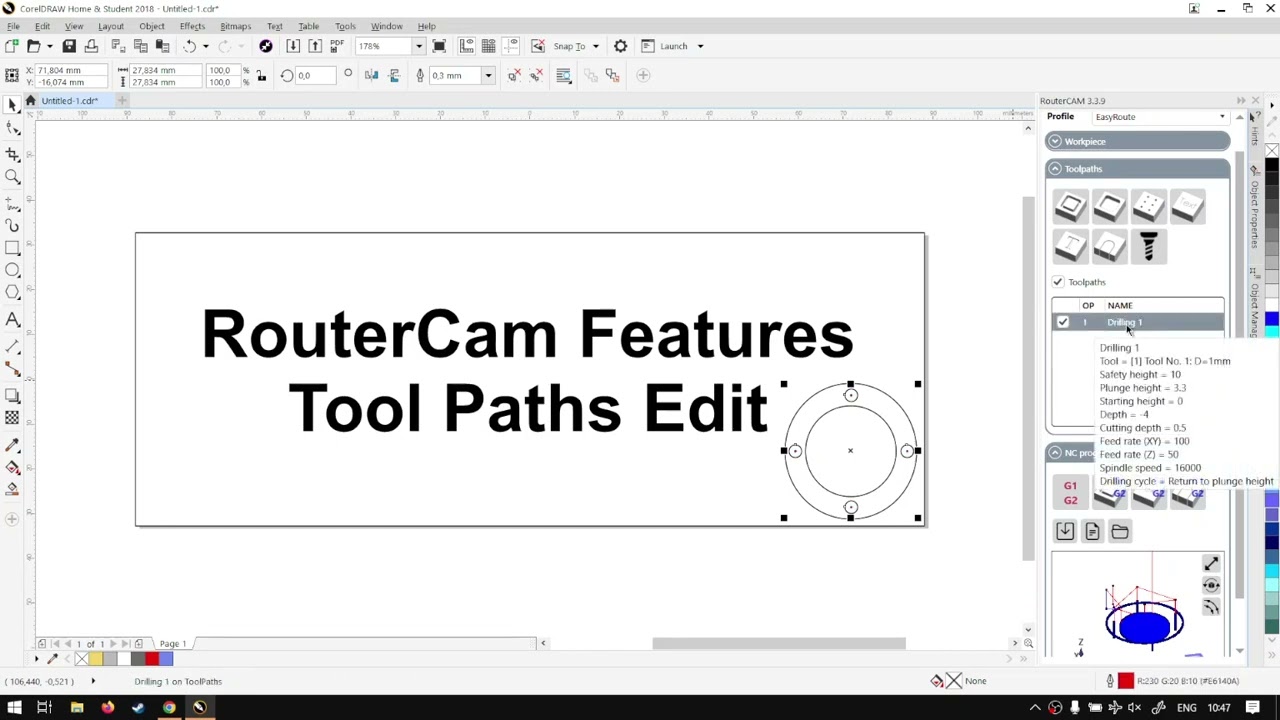Open the tool library screw icon
Image resolution: width=1280 pixels, height=720 pixels.
pos(1148,246)
